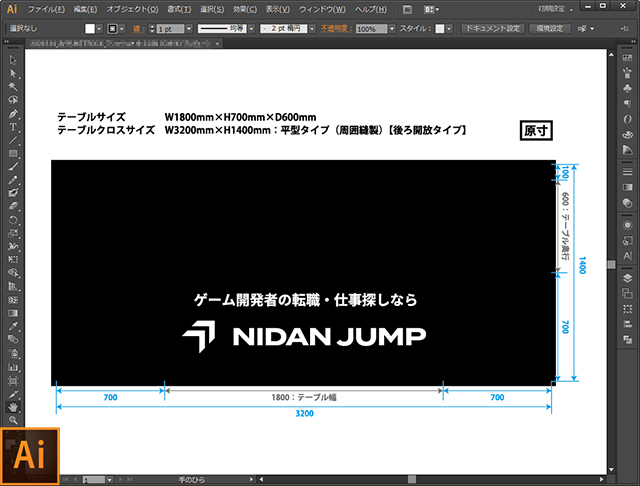The width and height of the screenshot is (640, 486).
Task: Open the オブジェクト menu
Action: tap(132, 9)
